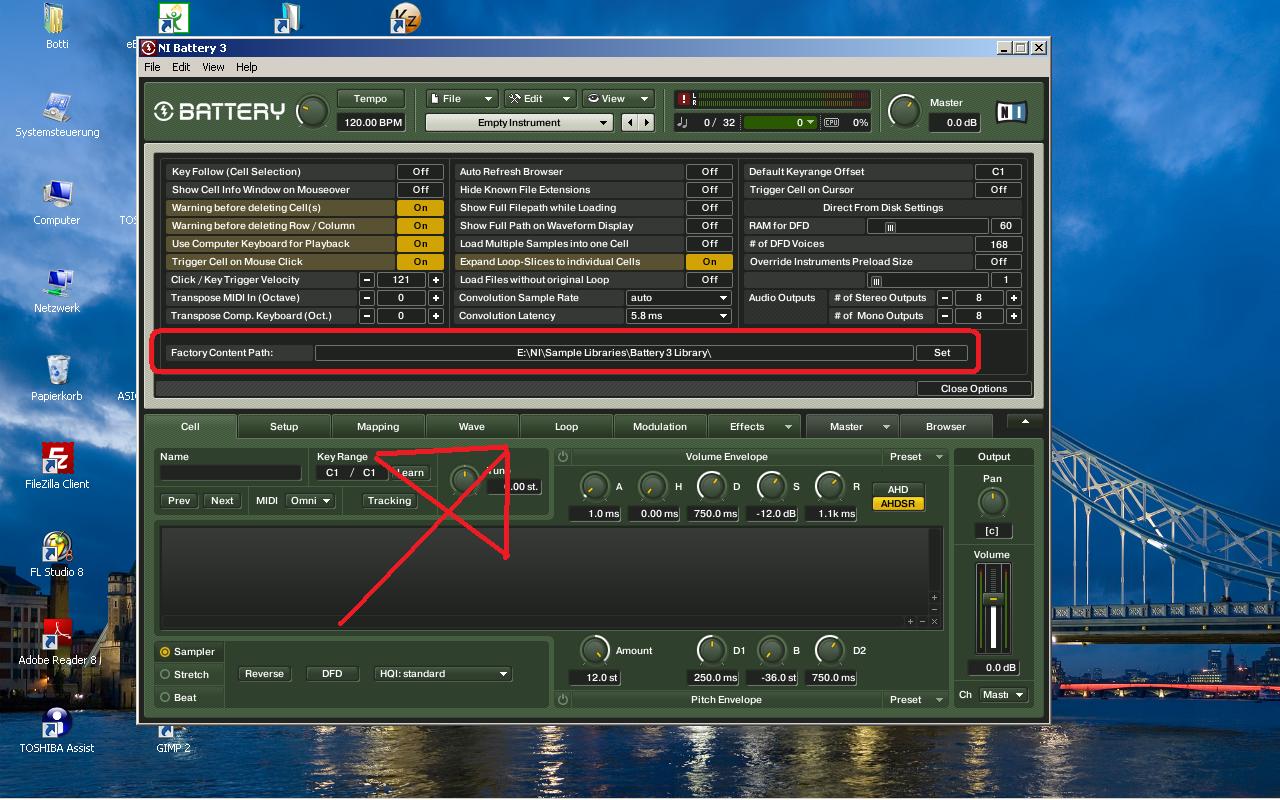Switch to the Browser tab

click(x=946, y=427)
